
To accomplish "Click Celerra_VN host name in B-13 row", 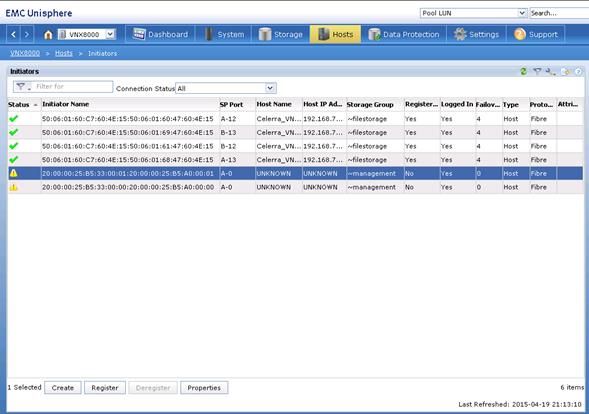I will pos(278,132).
